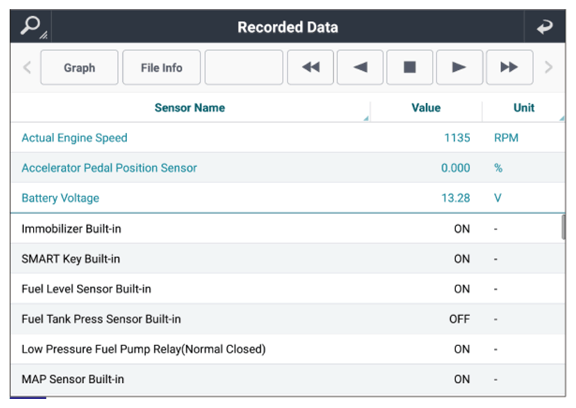The height and width of the screenshot is (408, 576).
Task: Select the Actual Engine Speed row
Action: (288, 138)
